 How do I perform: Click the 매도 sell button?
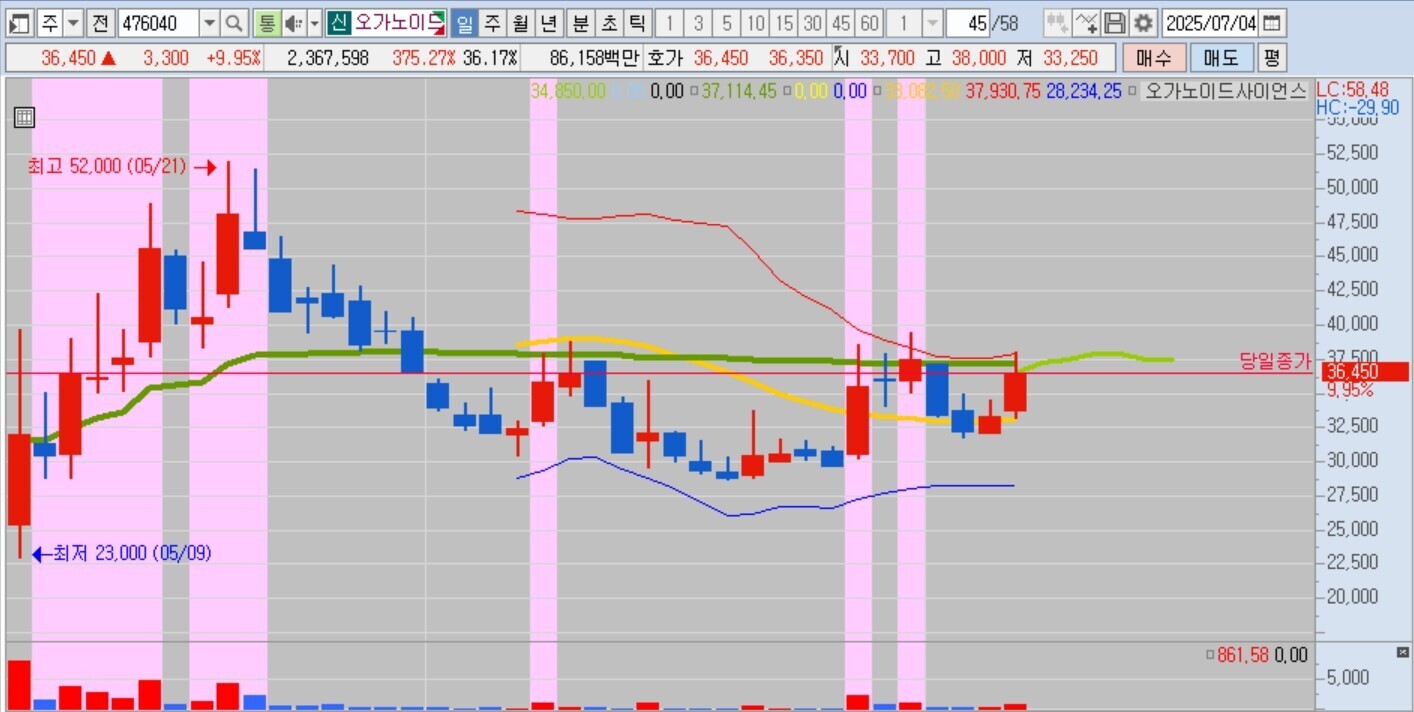click(x=1220, y=58)
